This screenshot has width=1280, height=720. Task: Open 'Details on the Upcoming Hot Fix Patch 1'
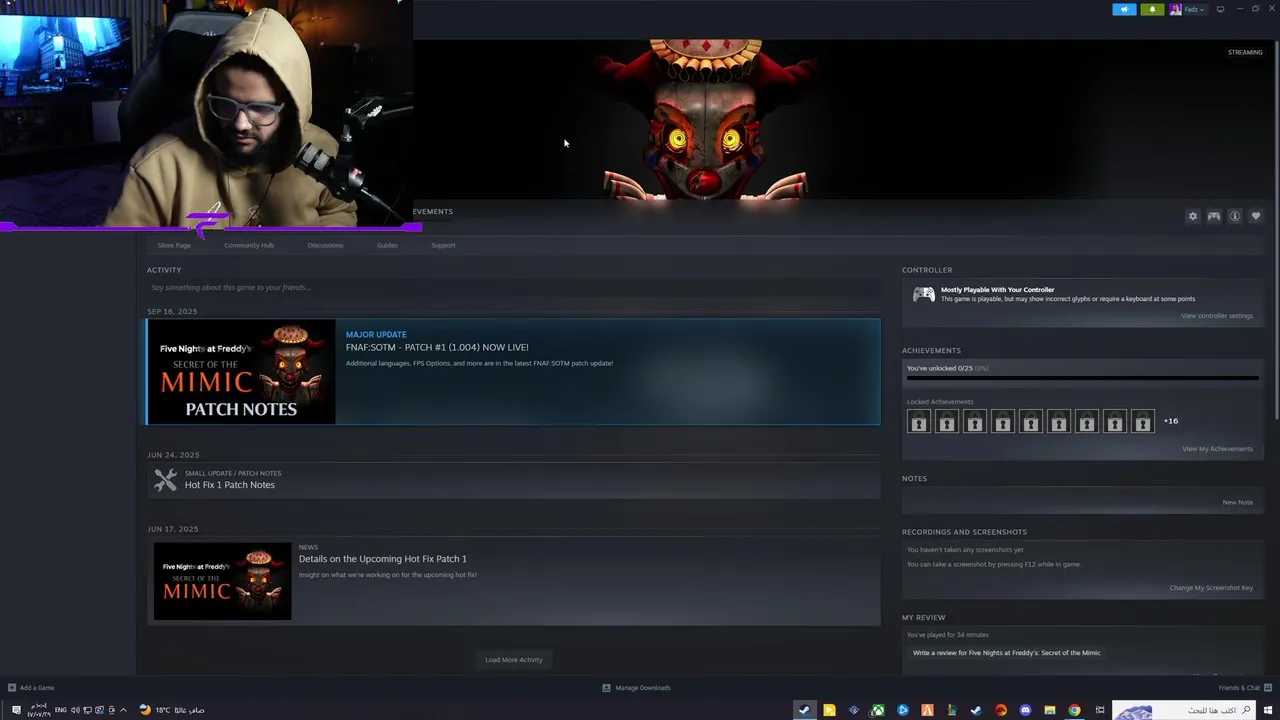click(x=382, y=559)
